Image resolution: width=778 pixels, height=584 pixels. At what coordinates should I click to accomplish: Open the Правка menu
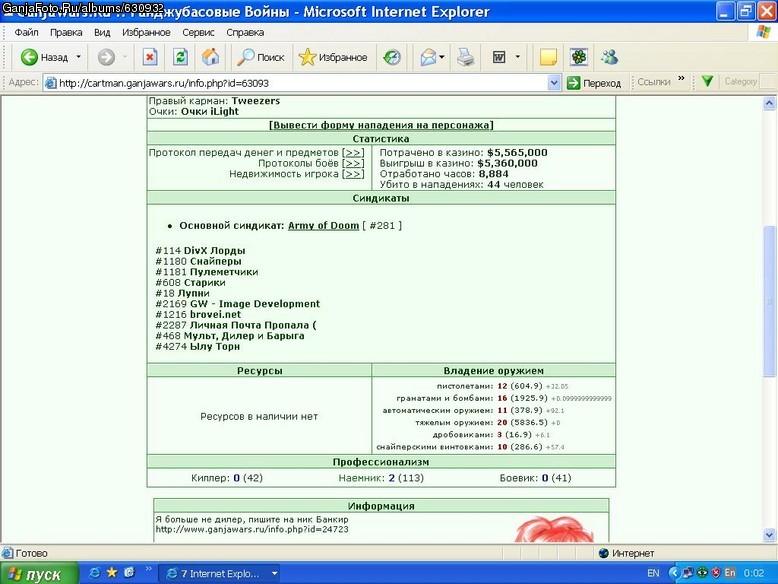pos(66,32)
